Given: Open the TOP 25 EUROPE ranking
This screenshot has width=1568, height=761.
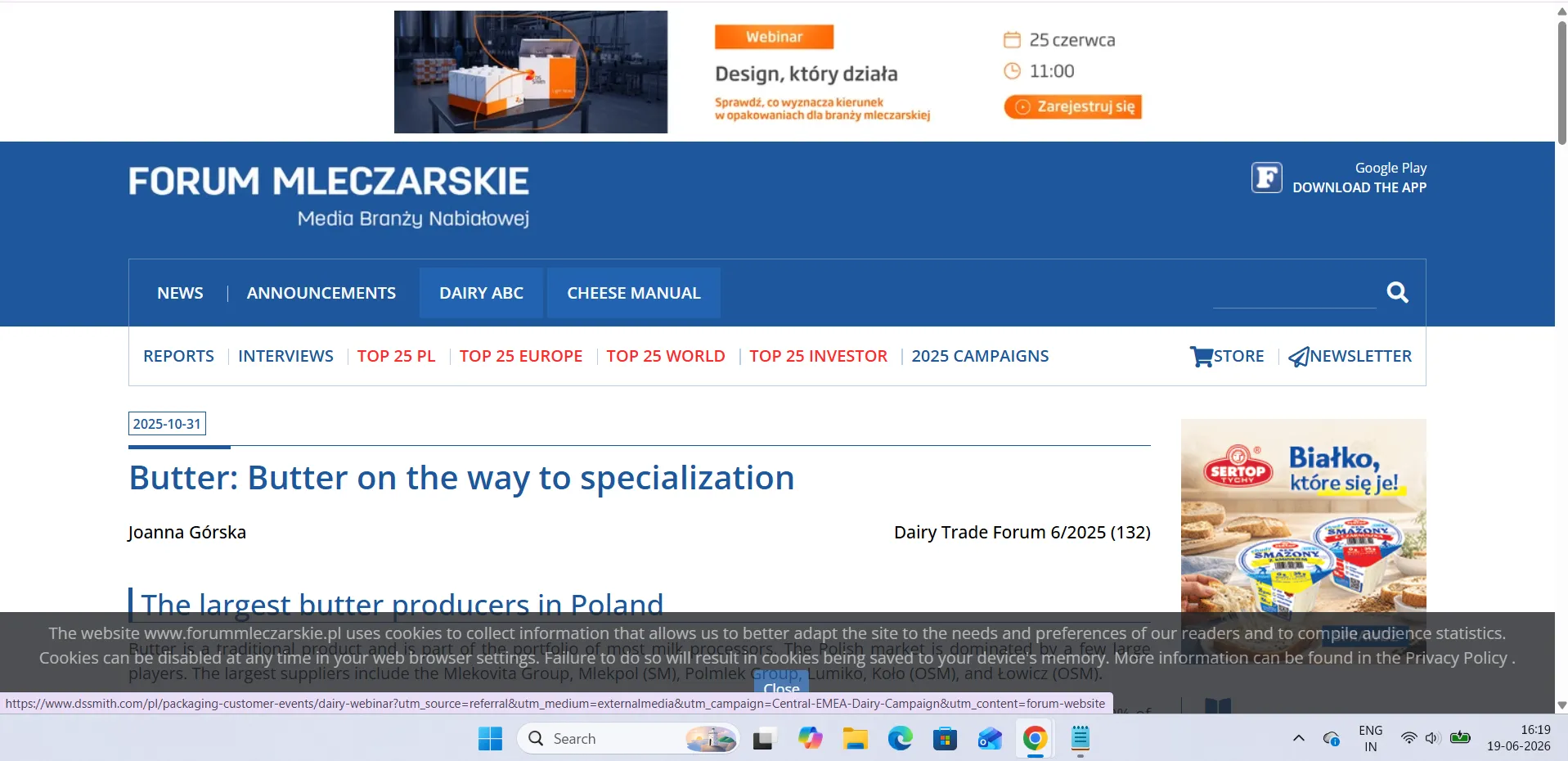Looking at the screenshot, I should 521,356.
